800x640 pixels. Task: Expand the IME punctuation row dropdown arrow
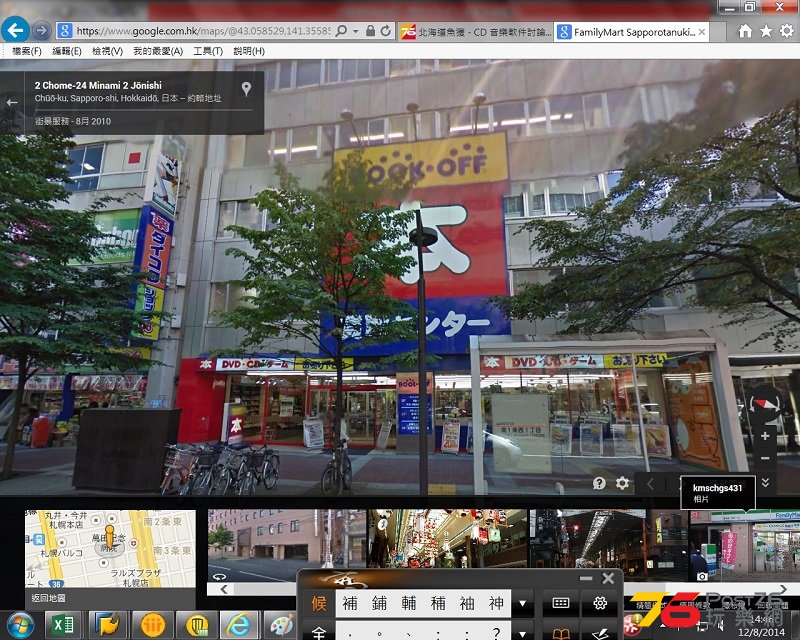point(522,633)
